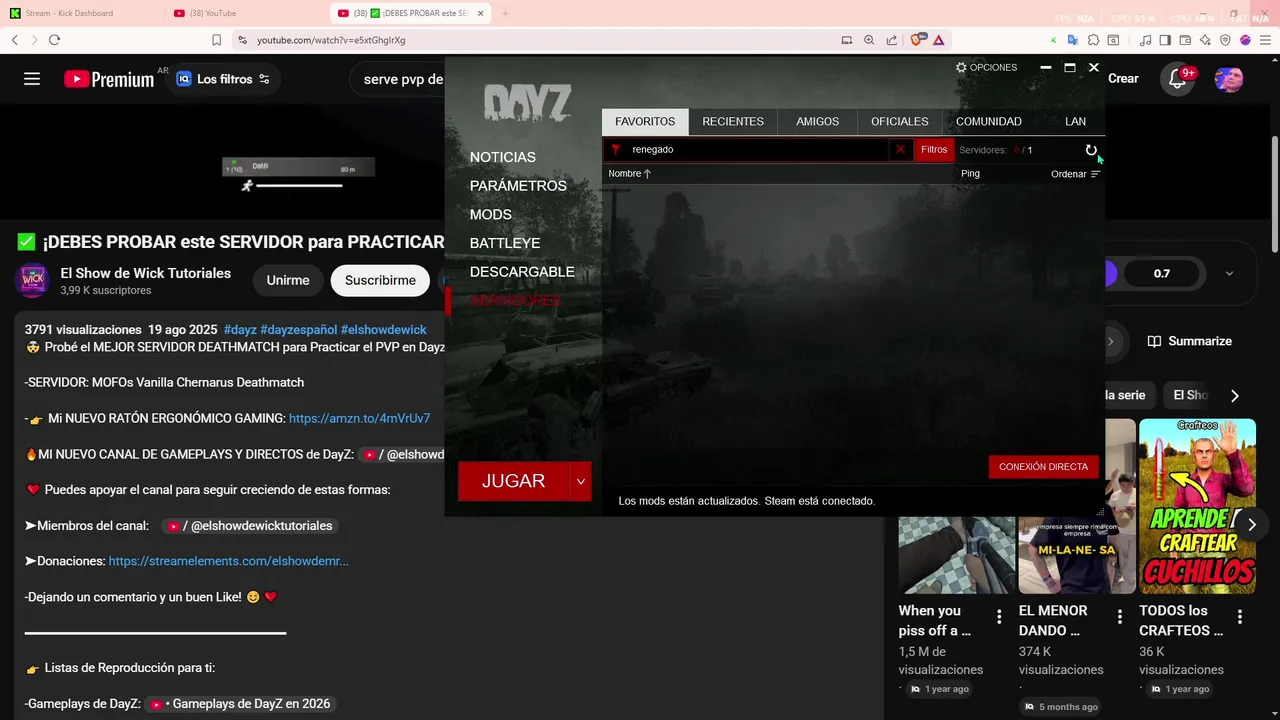The width and height of the screenshot is (1280, 720).
Task: Open options for 'EL MENOR DANDO...' short
Action: tap(1119, 617)
